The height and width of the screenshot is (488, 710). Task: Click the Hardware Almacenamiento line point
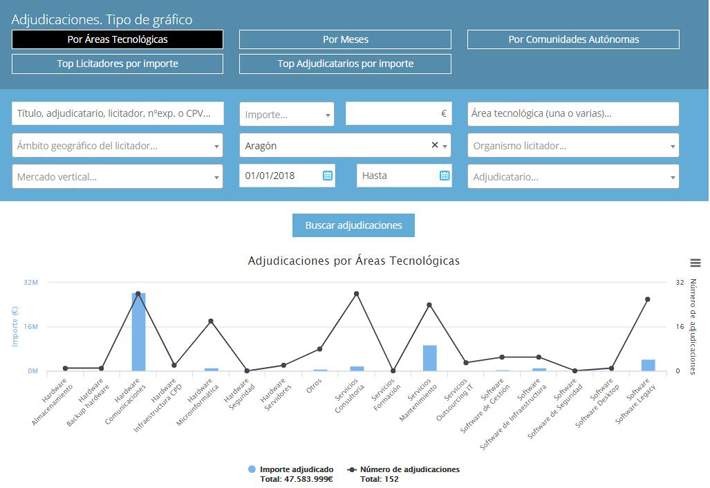pyautogui.click(x=65, y=368)
